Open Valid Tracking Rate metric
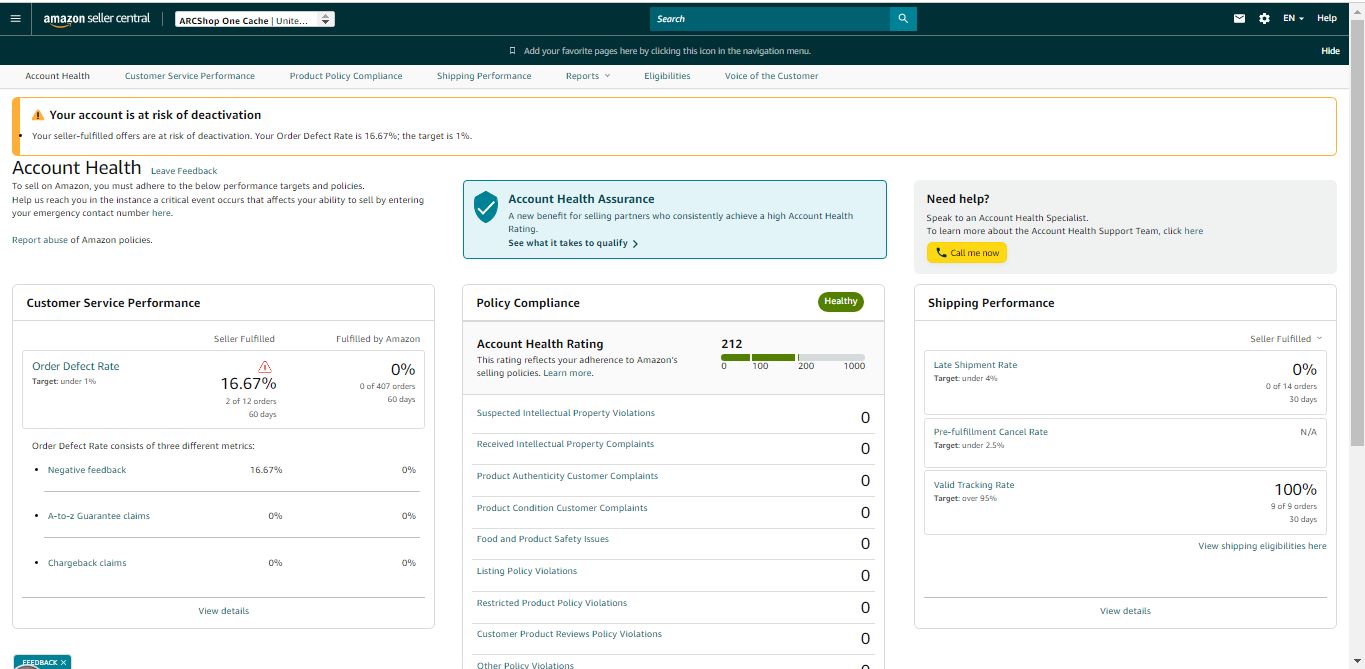Image resolution: width=1365 pixels, height=669 pixels. click(974, 485)
